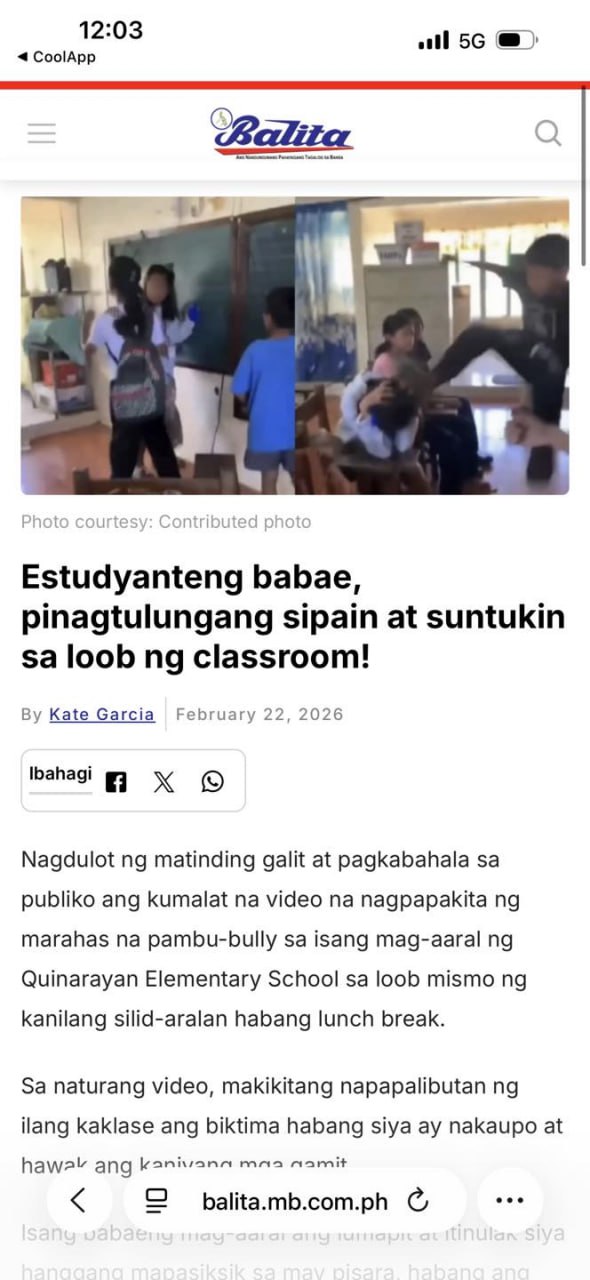Tap the 12:03 status bar clock

110,30
